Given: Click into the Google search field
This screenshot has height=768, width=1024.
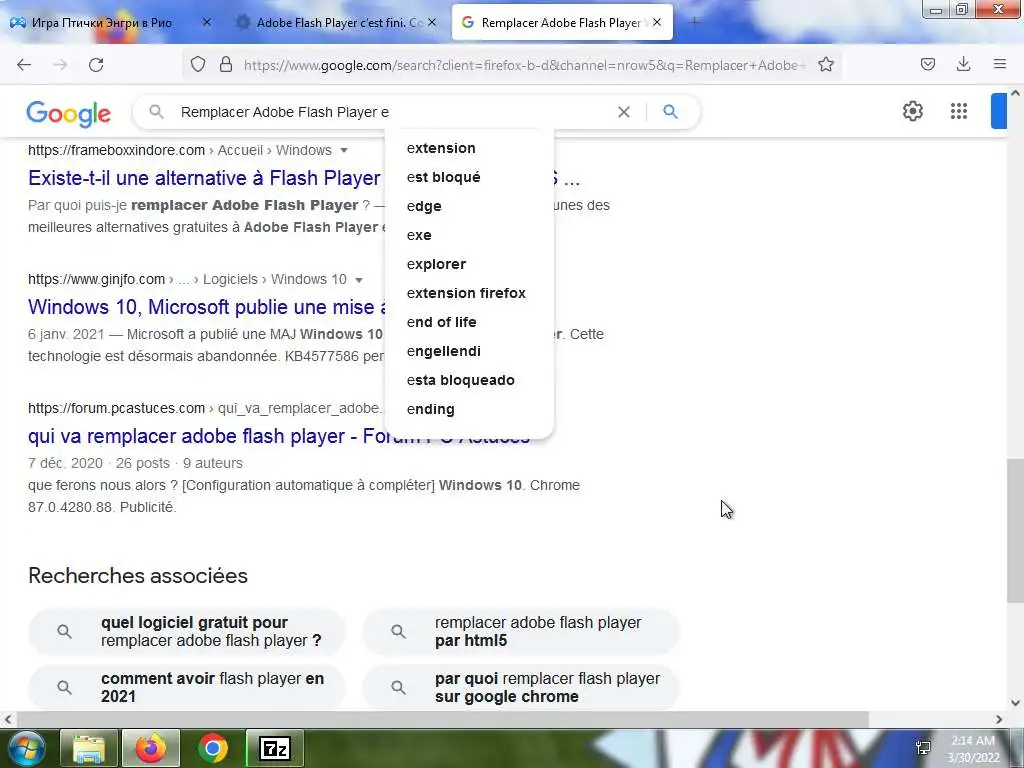Looking at the screenshot, I should pyautogui.click(x=392, y=112).
